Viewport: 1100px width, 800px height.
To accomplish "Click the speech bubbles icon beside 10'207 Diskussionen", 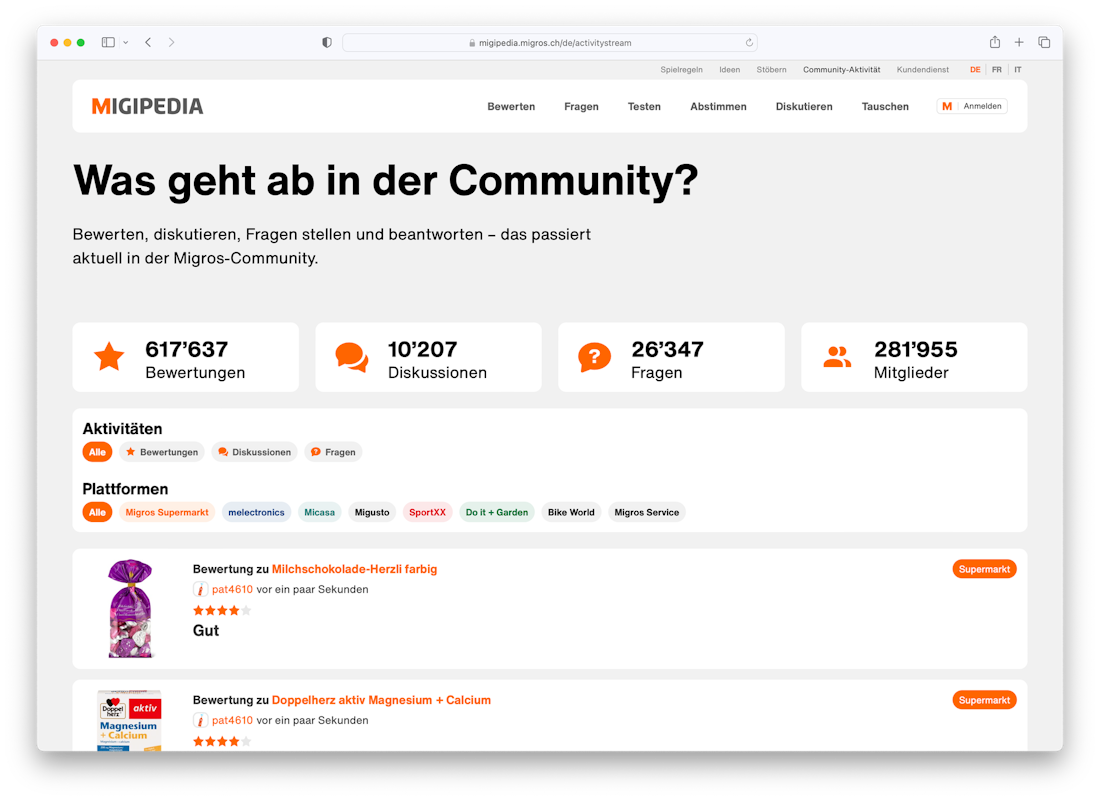I will pyautogui.click(x=352, y=357).
